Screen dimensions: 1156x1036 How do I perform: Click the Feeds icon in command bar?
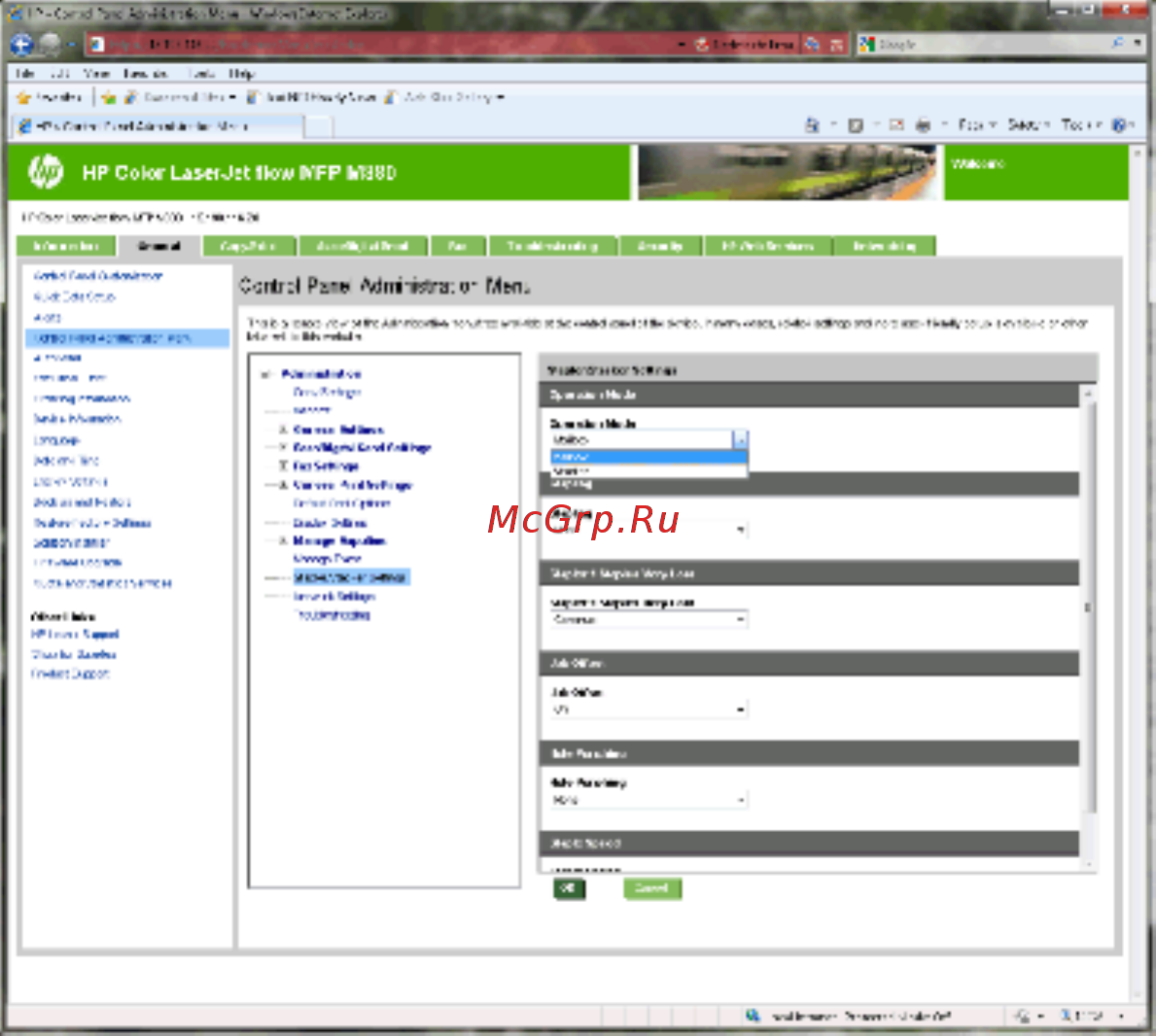click(856, 125)
